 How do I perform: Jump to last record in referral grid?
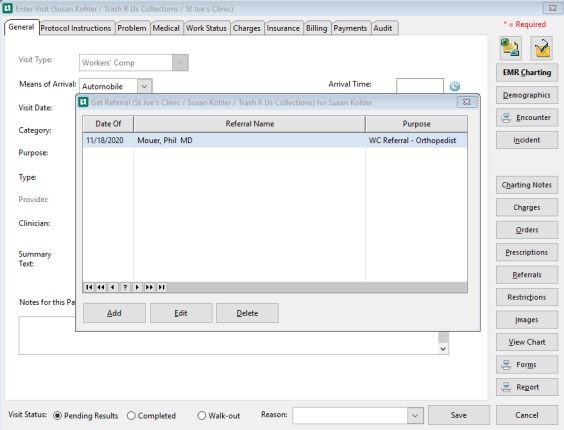click(x=162, y=287)
